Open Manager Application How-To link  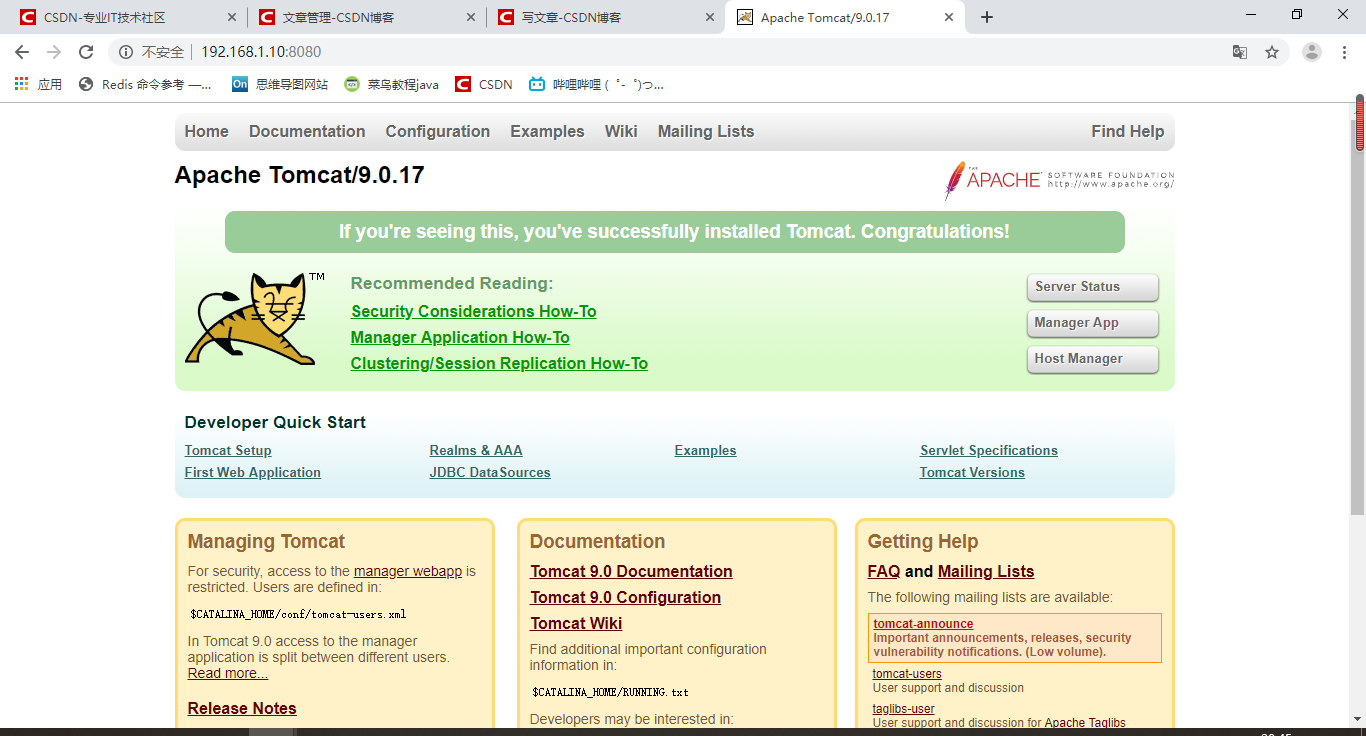[x=460, y=338]
